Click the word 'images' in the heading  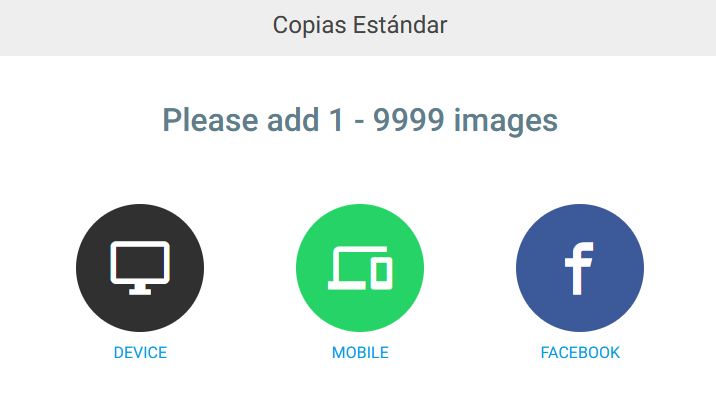(505, 121)
